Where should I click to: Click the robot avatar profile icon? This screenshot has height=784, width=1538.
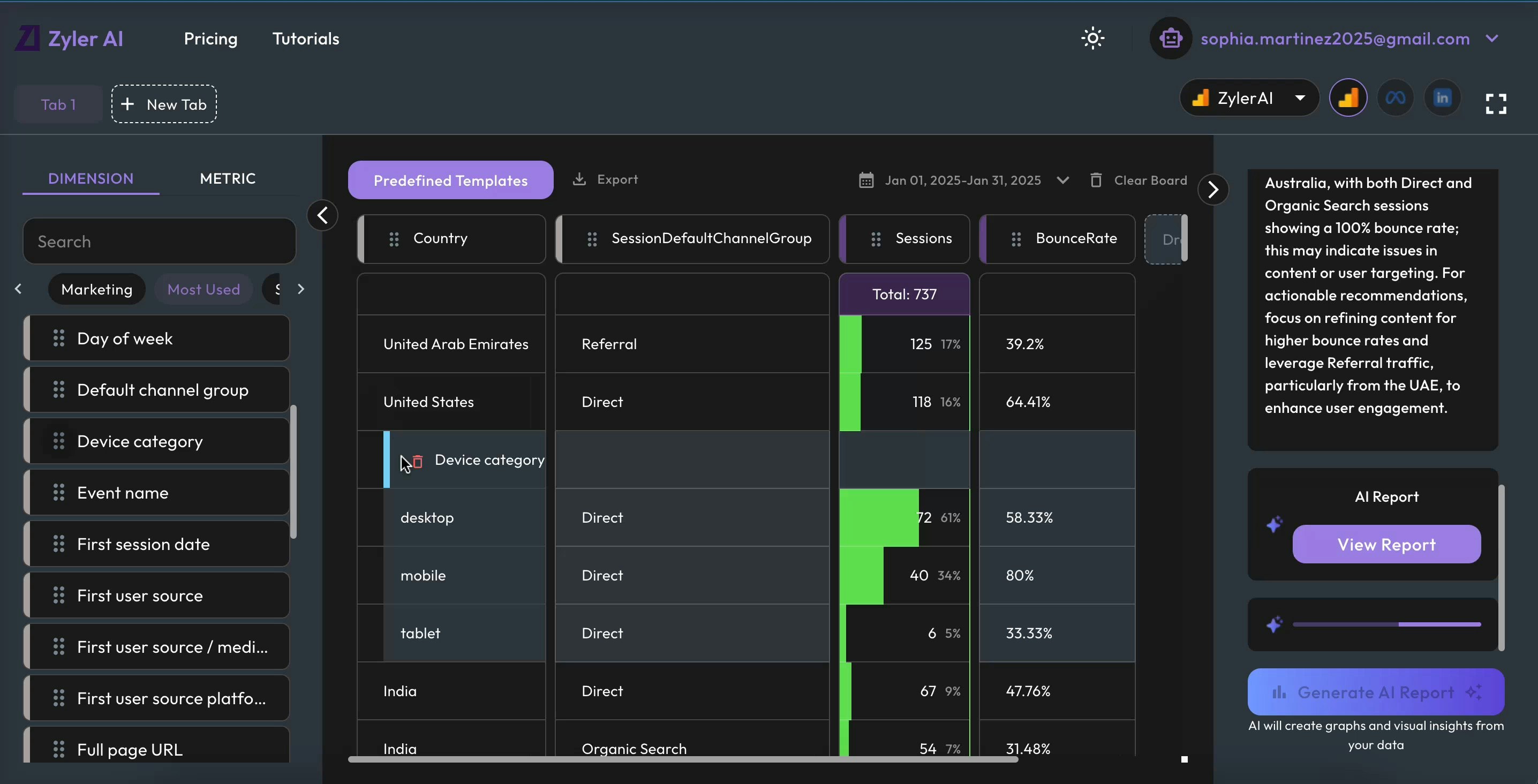coord(1170,39)
